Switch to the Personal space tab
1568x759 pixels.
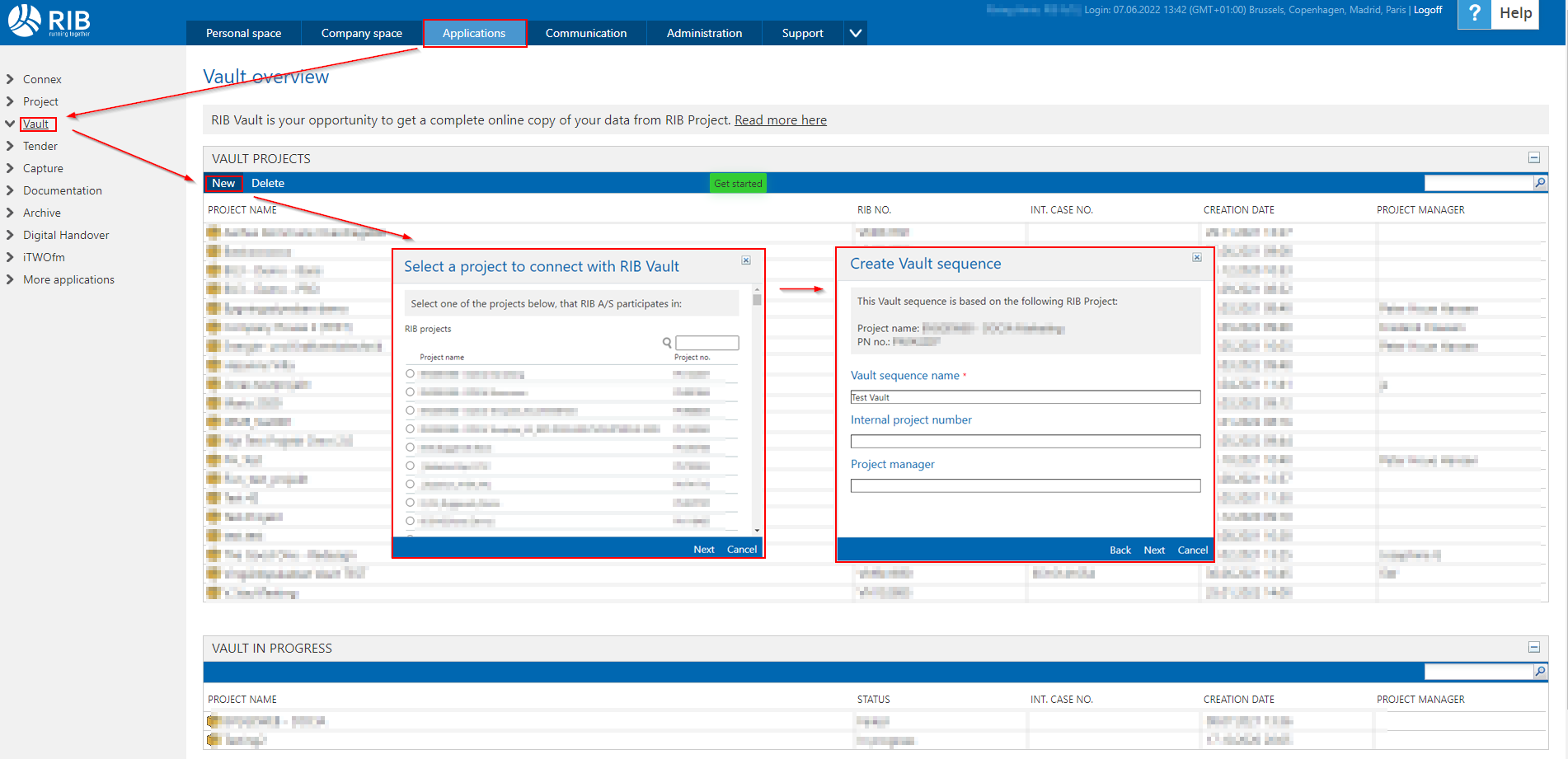coord(244,33)
